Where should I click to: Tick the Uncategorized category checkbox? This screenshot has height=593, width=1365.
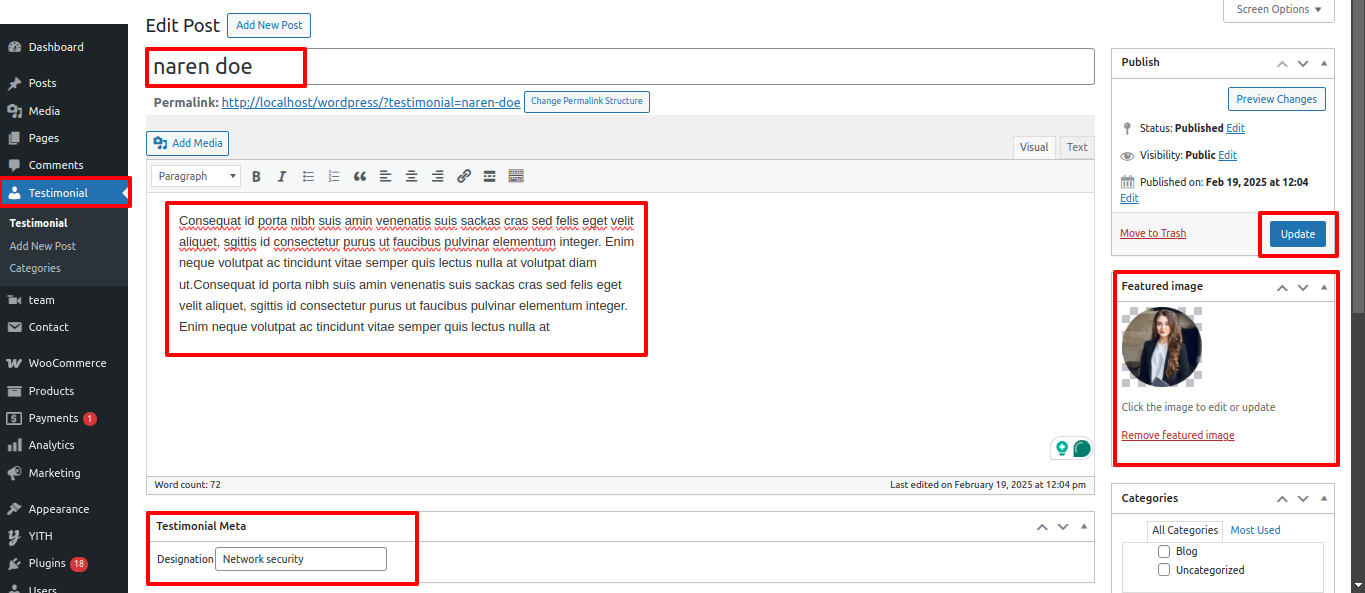1163,570
